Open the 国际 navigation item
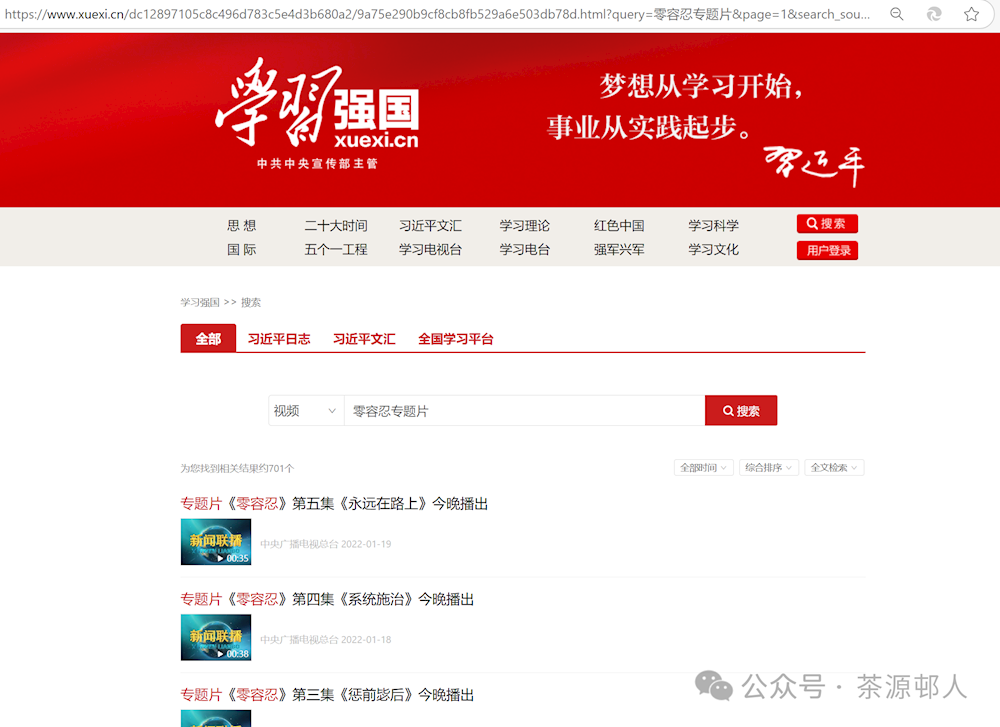Viewport: 1000px width, 727px height. click(x=242, y=249)
